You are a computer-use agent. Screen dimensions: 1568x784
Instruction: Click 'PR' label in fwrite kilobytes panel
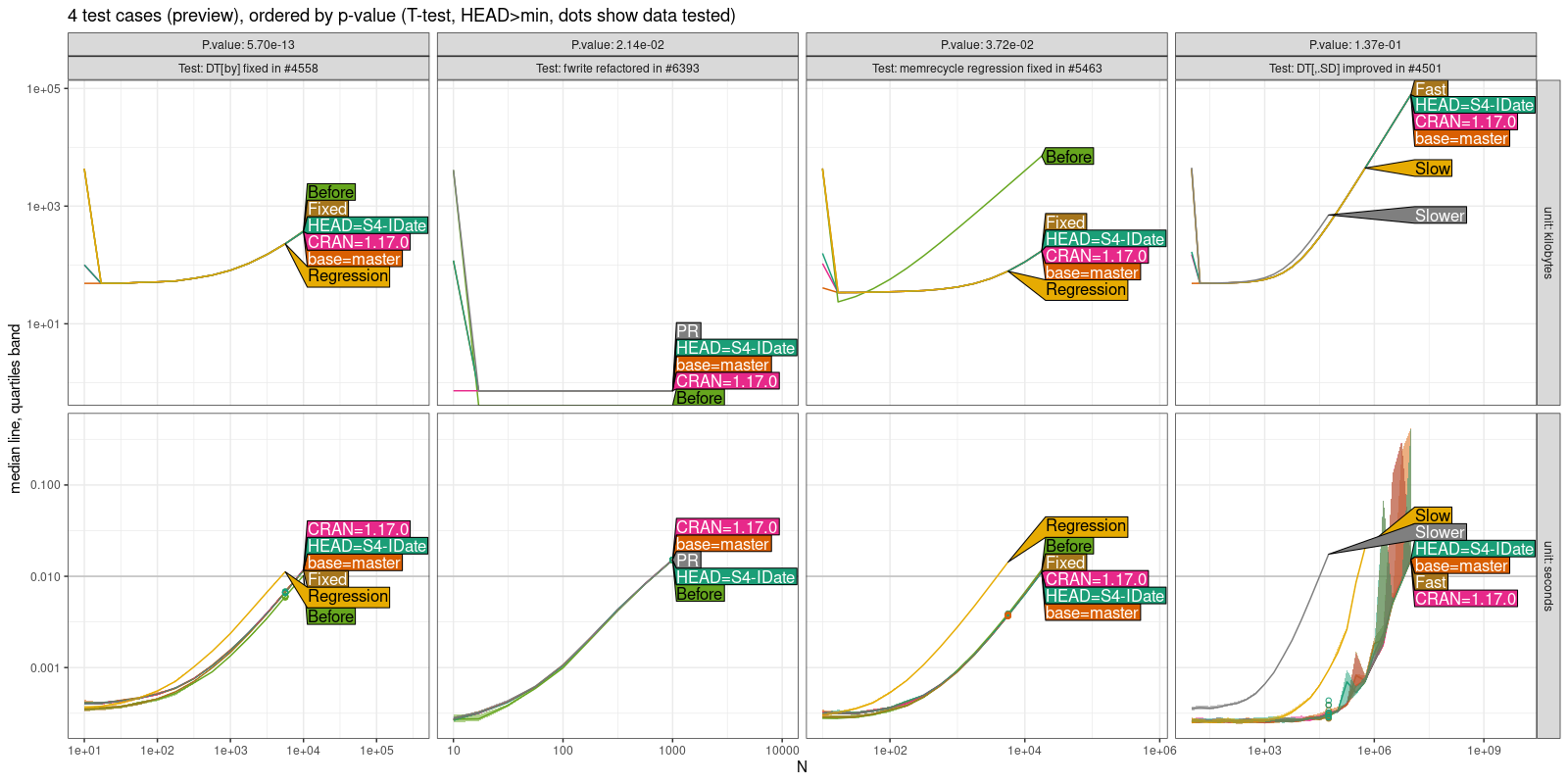coord(687,331)
